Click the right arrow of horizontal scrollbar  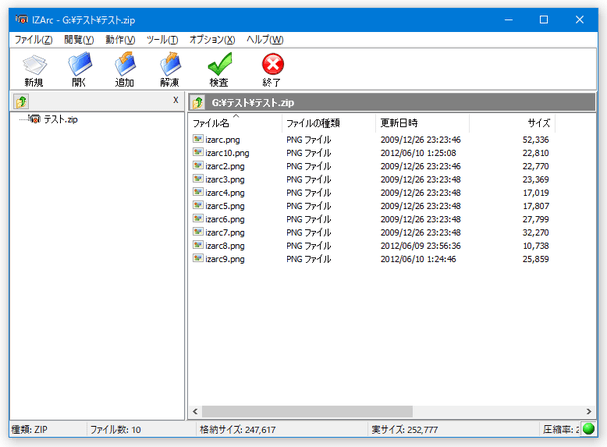click(589, 411)
